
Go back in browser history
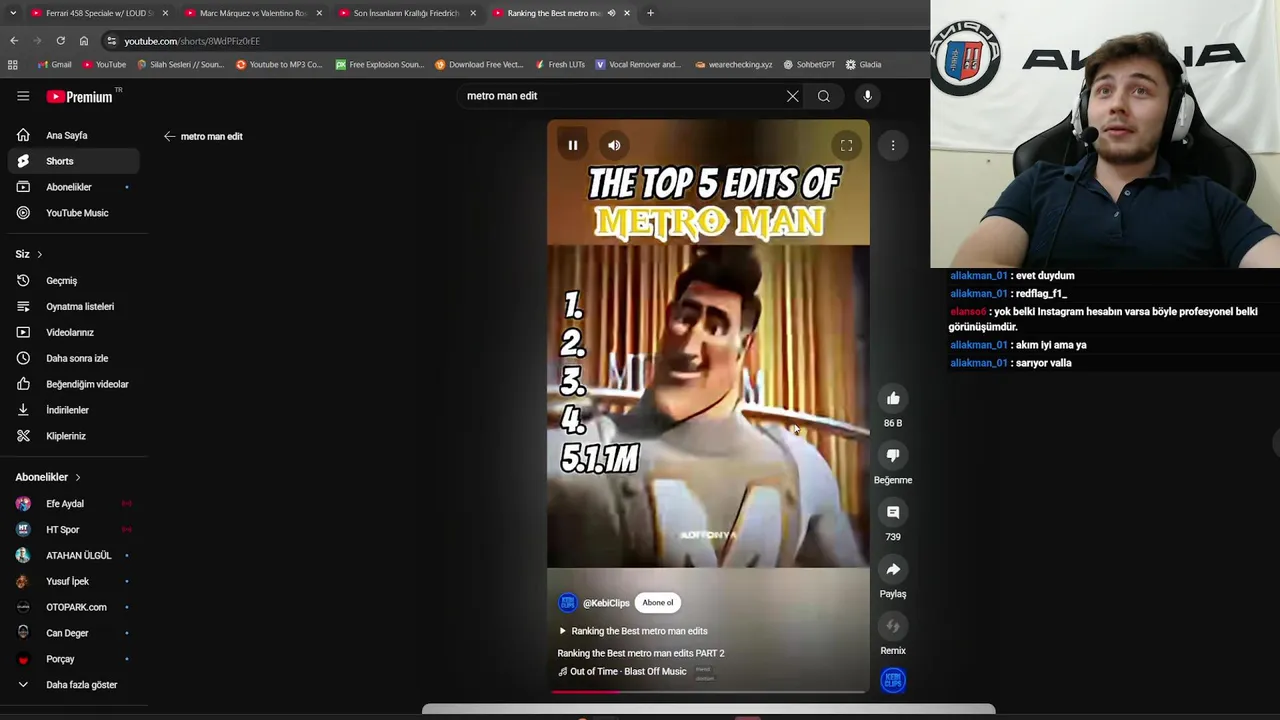pyautogui.click(x=14, y=41)
